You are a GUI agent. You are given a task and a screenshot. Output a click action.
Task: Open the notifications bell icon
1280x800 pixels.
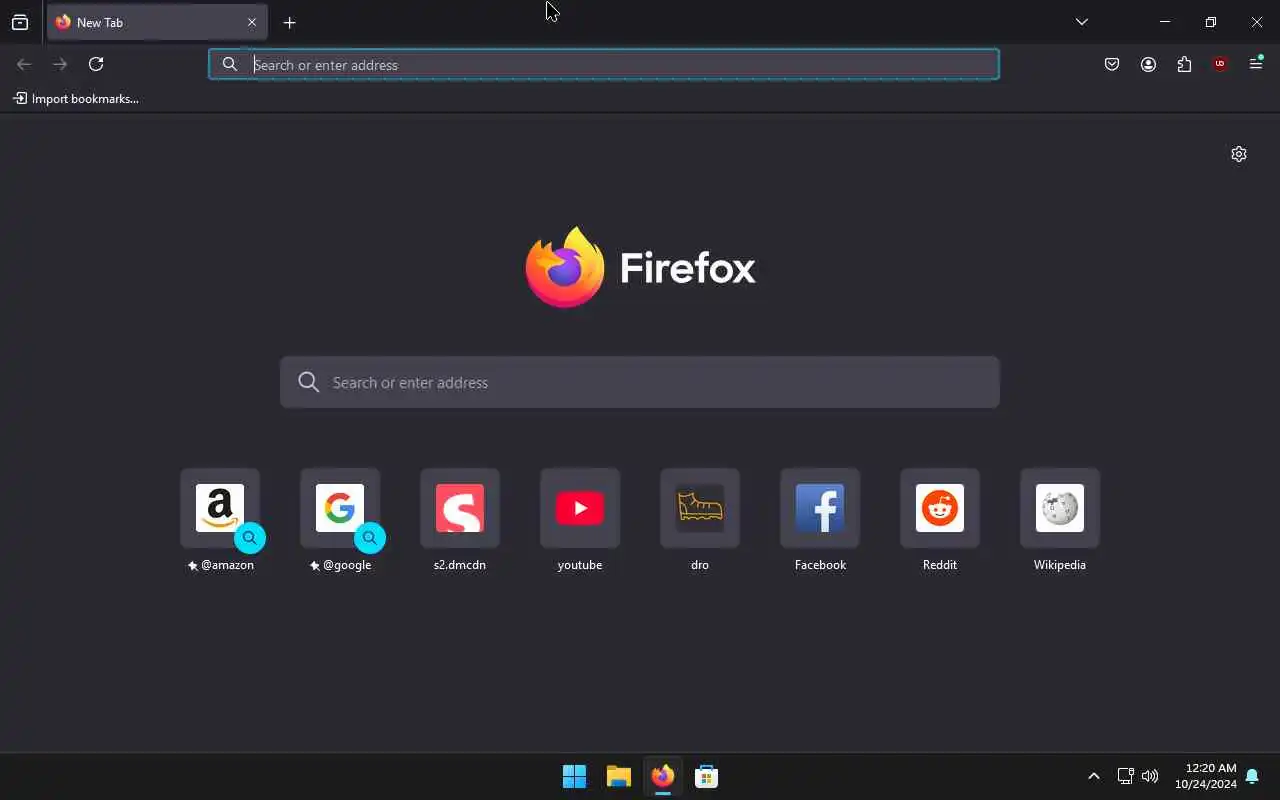1252,776
